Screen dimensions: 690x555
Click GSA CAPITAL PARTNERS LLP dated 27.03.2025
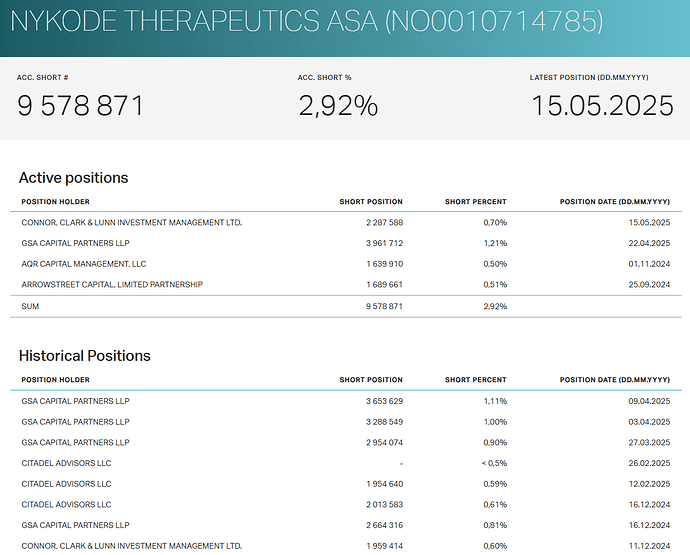pyautogui.click(x=75, y=443)
